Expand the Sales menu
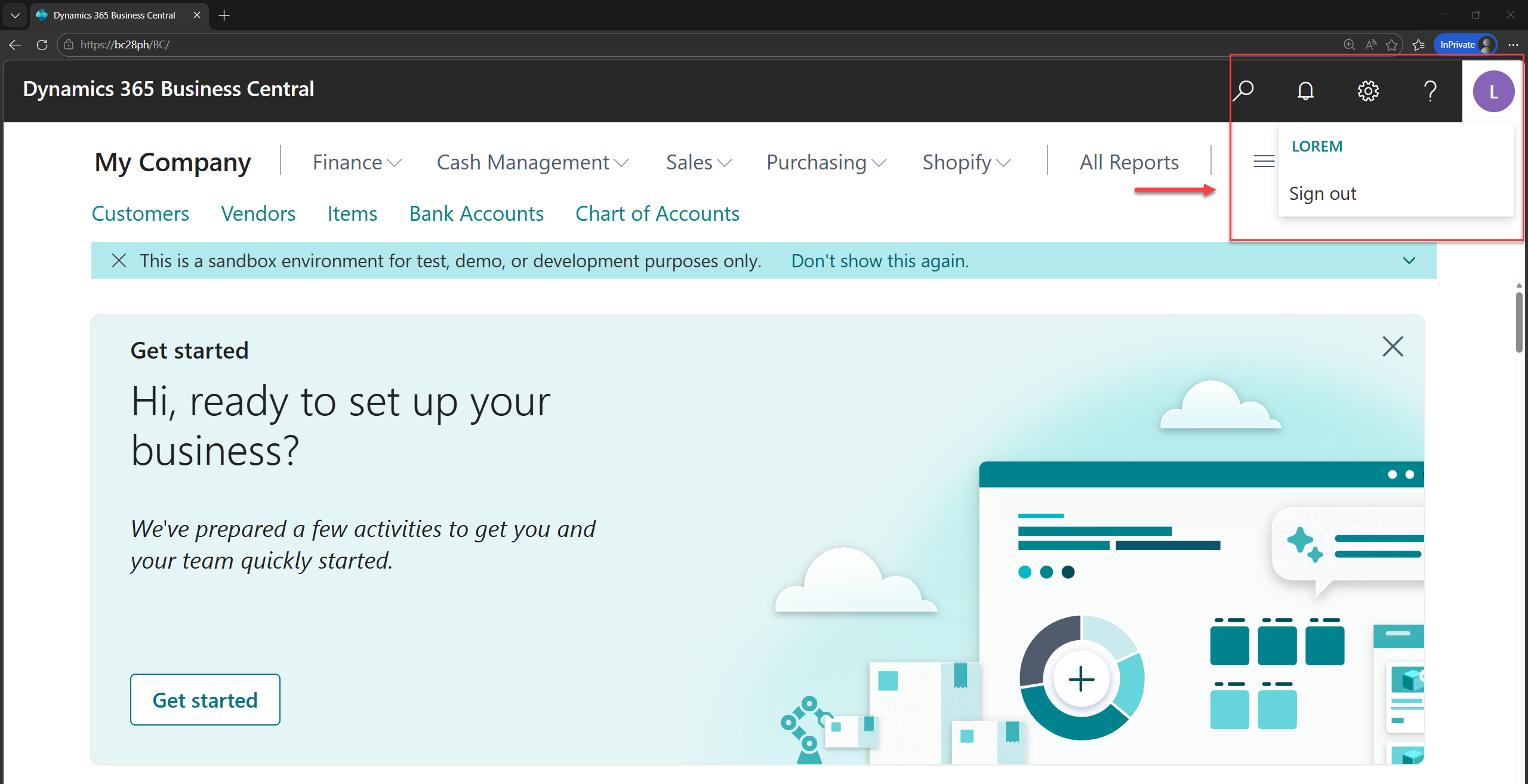The image size is (1528, 784). [x=699, y=162]
